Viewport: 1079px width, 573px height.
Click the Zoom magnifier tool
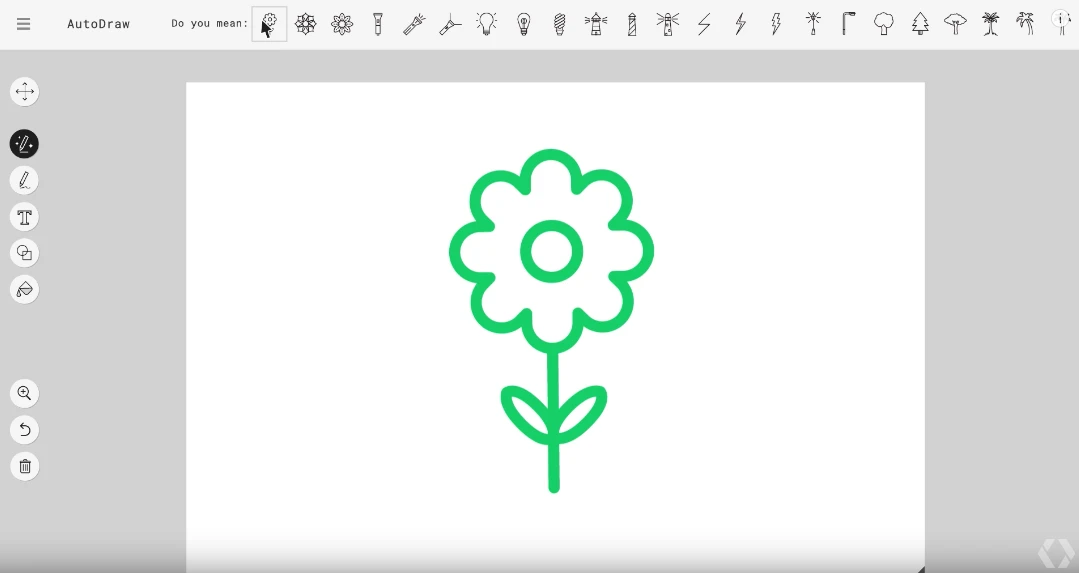(x=25, y=393)
